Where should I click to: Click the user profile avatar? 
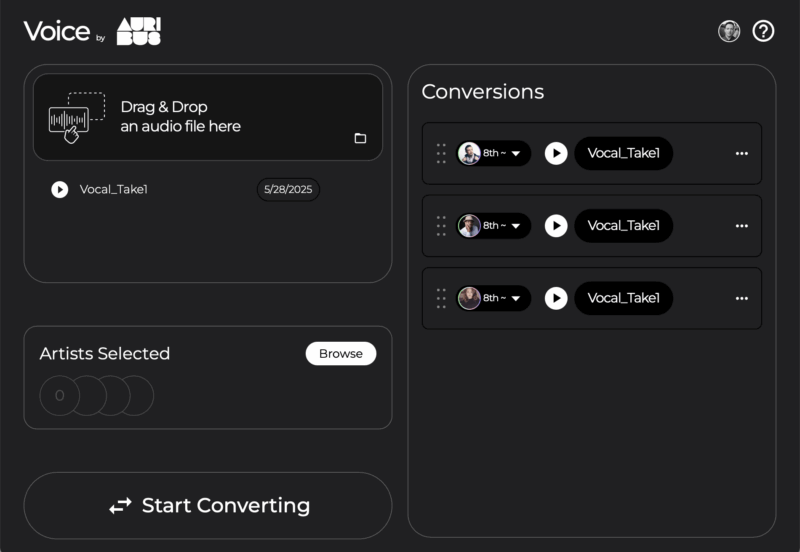729,31
